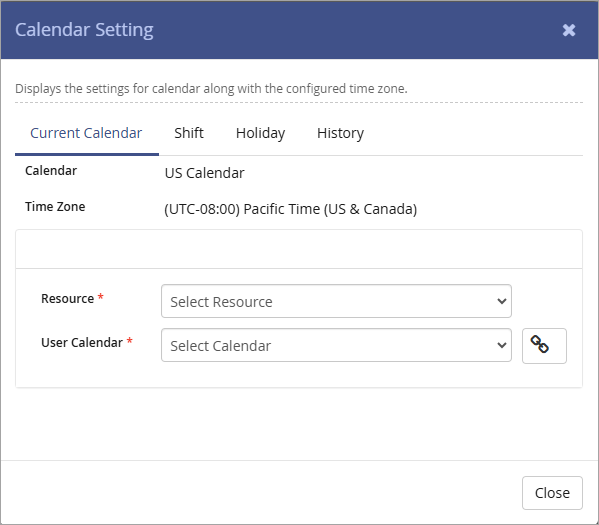Click the Close button

552,493
